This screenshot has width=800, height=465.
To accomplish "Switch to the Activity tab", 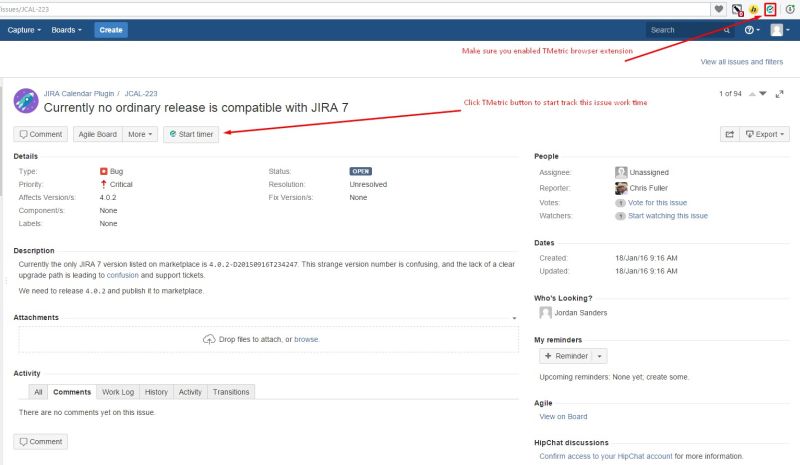I will pos(190,392).
